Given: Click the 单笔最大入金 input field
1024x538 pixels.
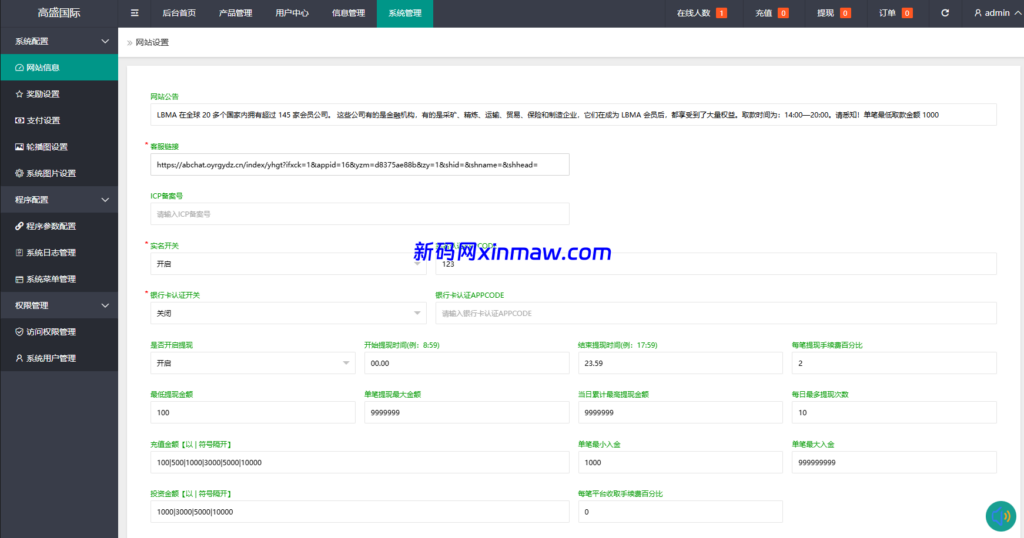Looking at the screenshot, I should pyautogui.click(x=894, y=462).
